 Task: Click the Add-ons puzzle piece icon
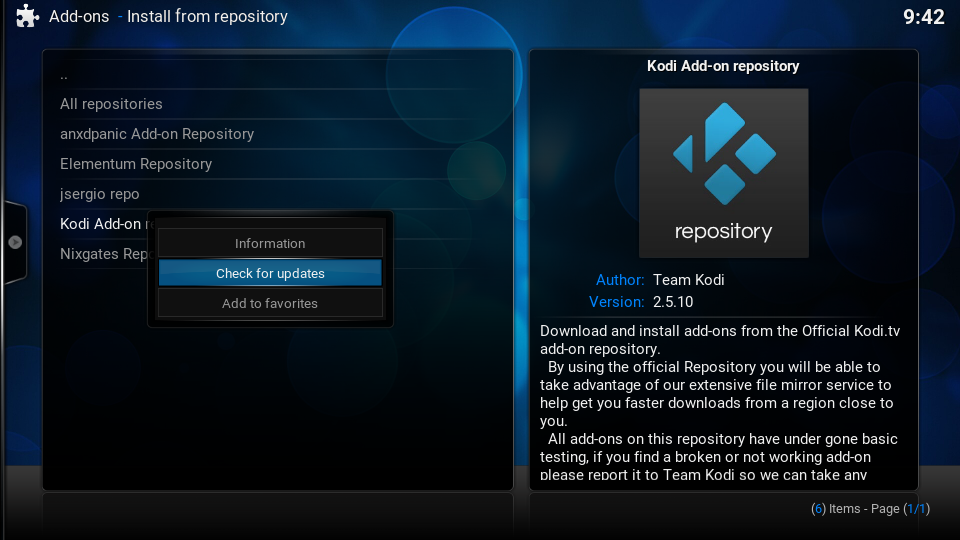(27, 16)
